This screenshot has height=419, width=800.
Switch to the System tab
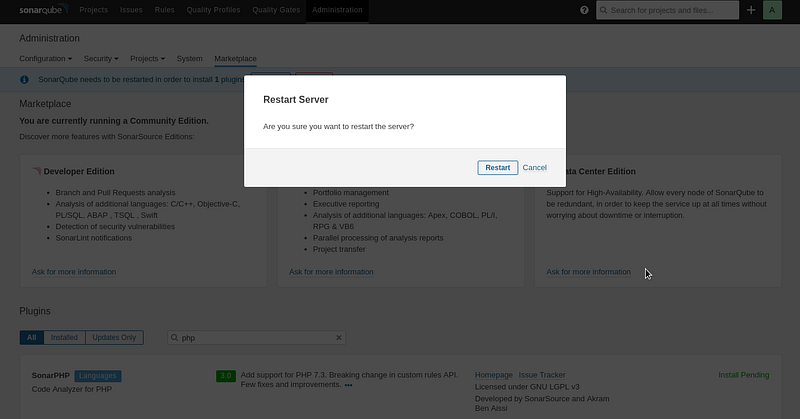[189, 59]
